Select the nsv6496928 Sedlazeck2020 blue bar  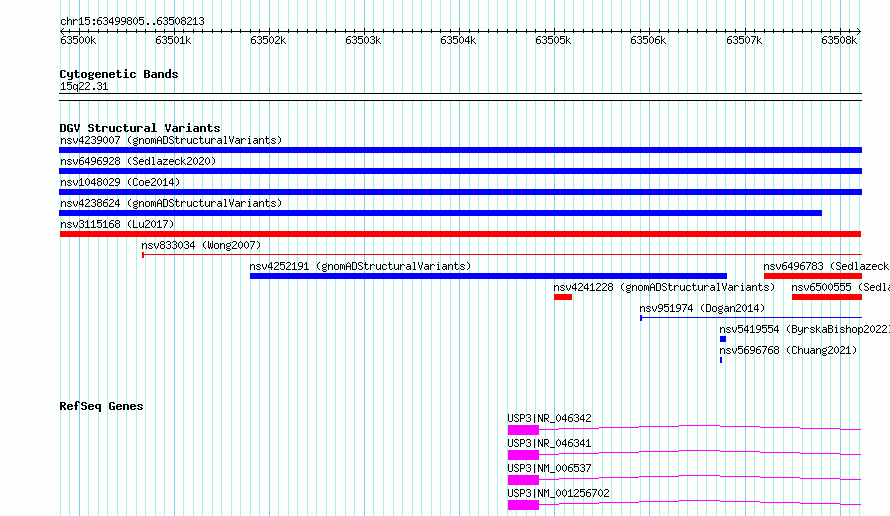pos(460,171)
